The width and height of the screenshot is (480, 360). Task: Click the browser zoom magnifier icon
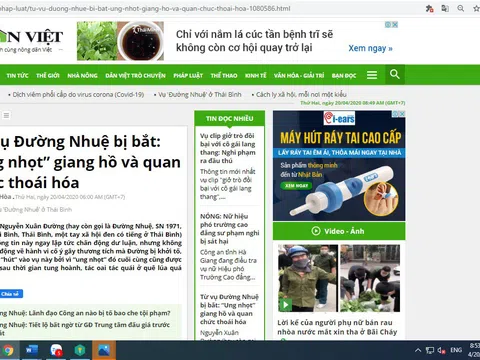[x=461, y=8]
